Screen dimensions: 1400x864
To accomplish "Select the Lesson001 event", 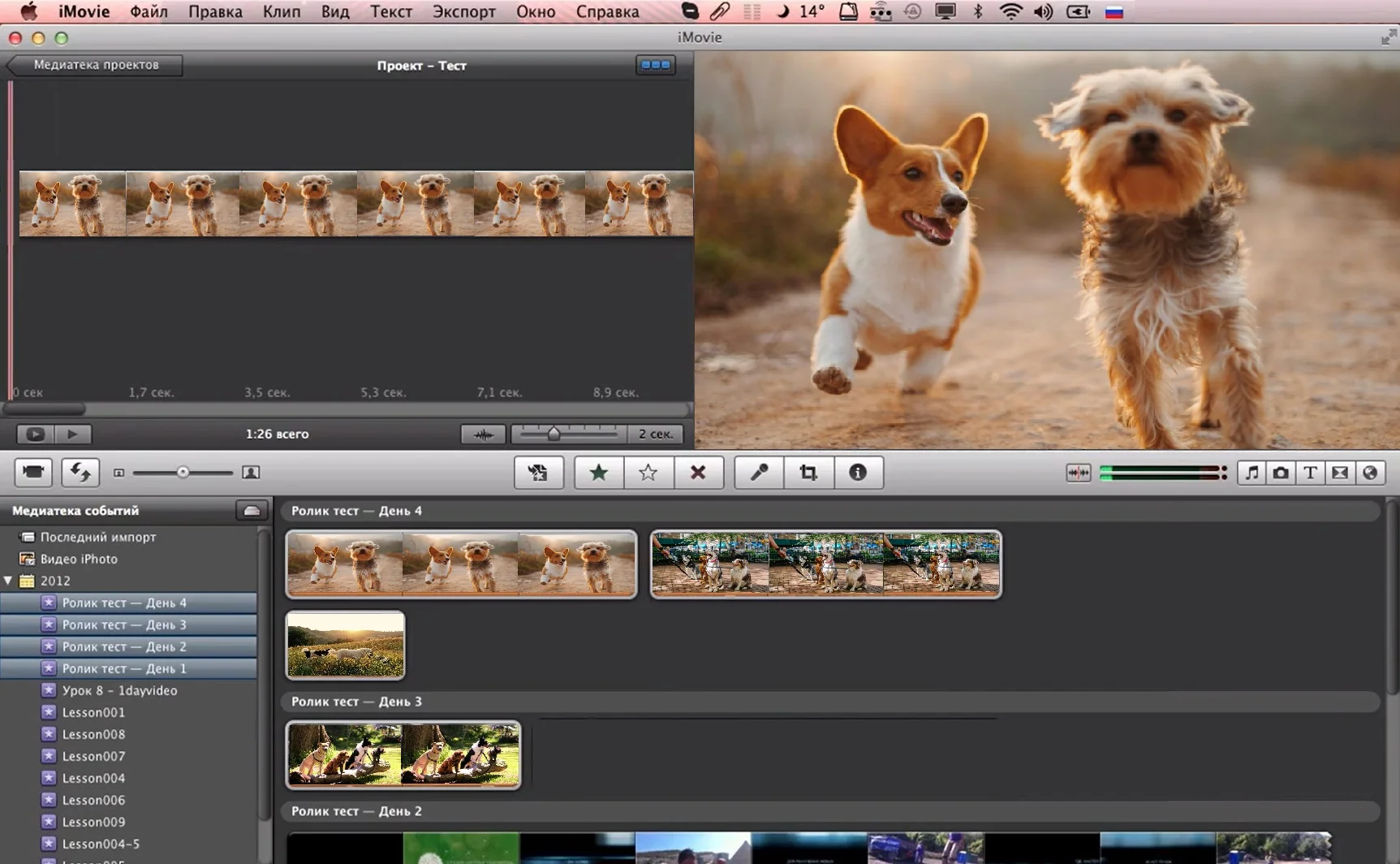I will point(93,712).
